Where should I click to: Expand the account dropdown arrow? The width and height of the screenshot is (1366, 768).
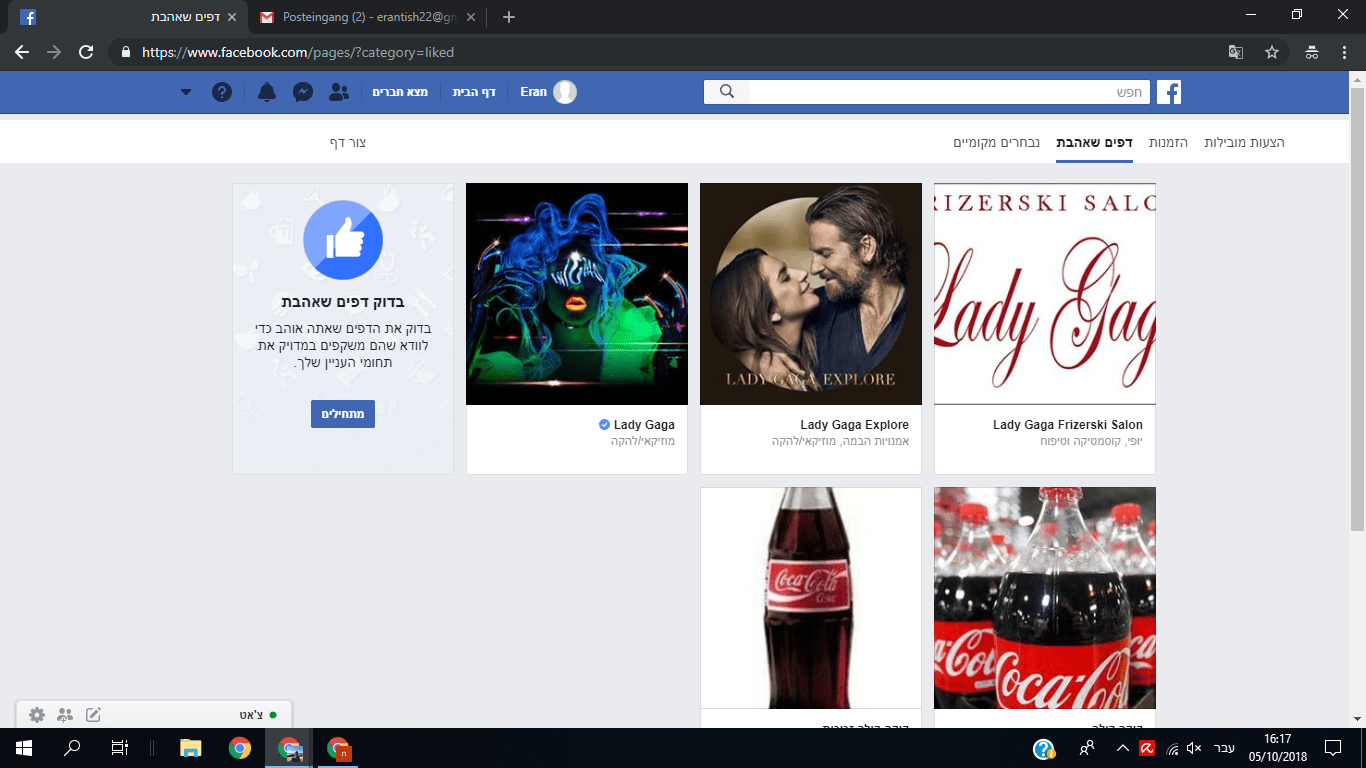pyautogui.click(x=186, y=92)
